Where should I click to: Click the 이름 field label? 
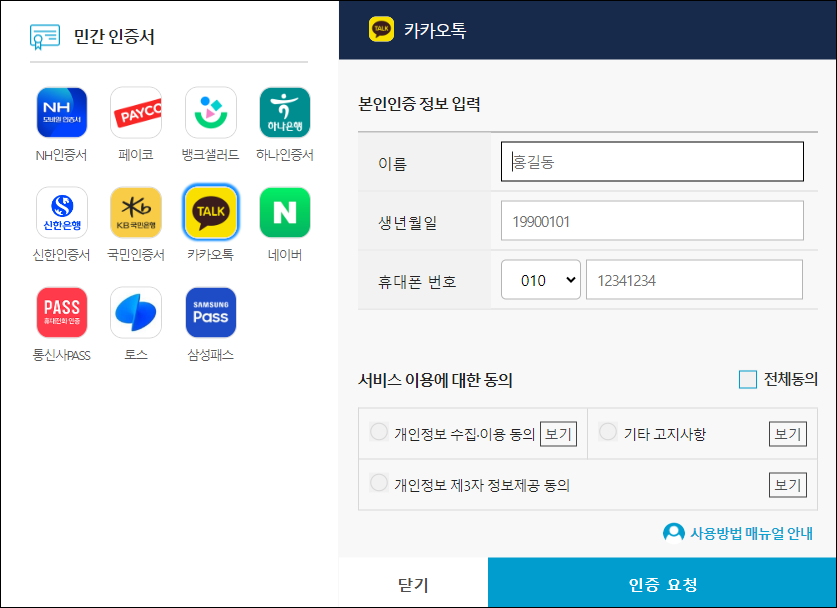pos(392,163)
